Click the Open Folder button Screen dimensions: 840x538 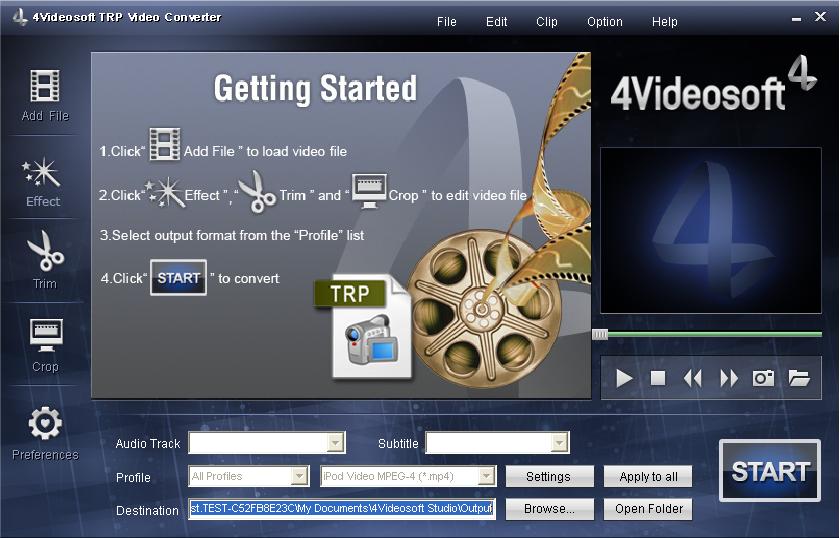click(648, 509)
